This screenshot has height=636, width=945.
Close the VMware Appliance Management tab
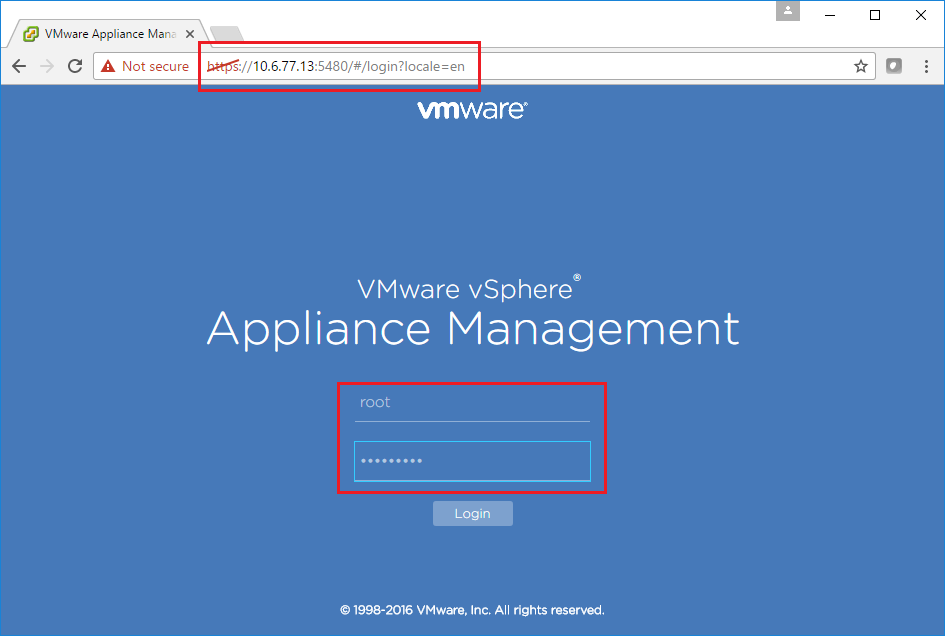coord(190,34)
